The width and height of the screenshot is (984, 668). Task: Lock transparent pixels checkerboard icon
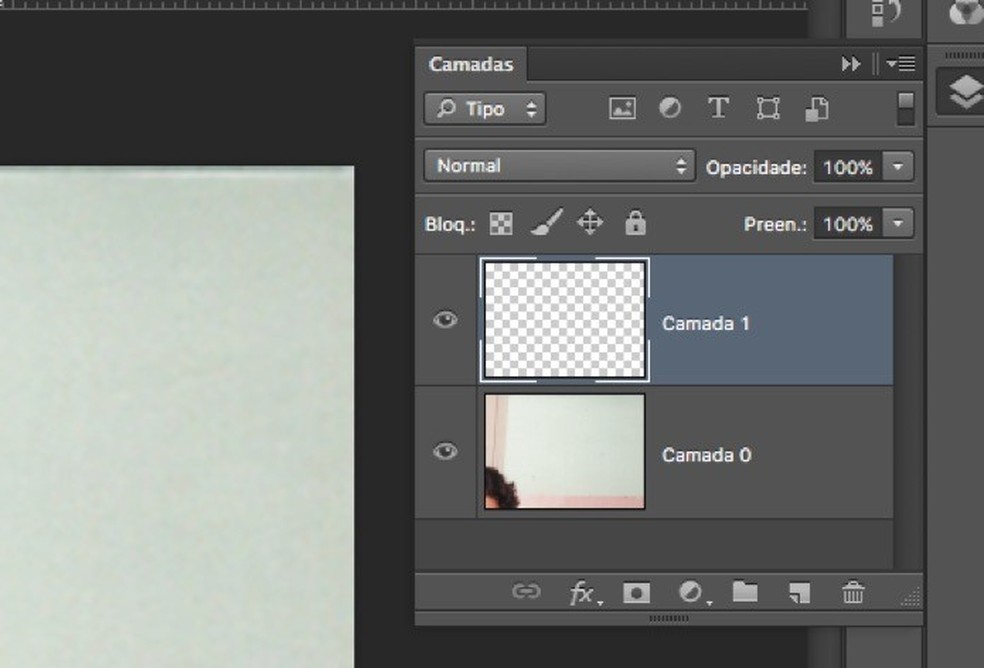pyautogui.click(x=501, y=224)
